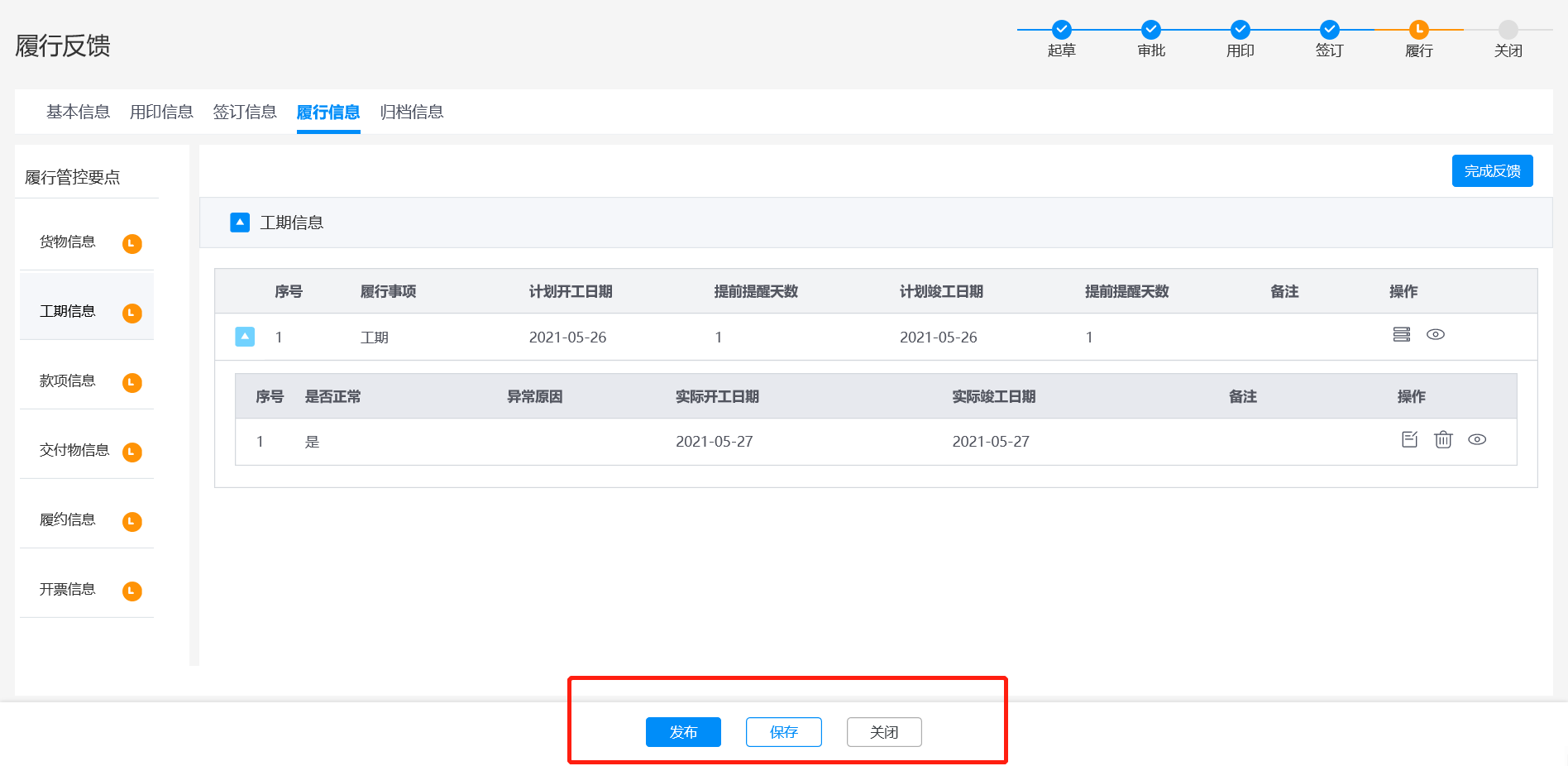Click the 关闭 step marker in progress bar
This screenshot has width=1568, height=766.
tap(1508, 30)
